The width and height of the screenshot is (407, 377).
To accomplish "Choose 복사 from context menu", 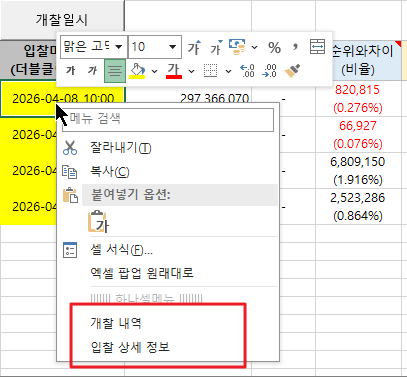I will 167,172.
